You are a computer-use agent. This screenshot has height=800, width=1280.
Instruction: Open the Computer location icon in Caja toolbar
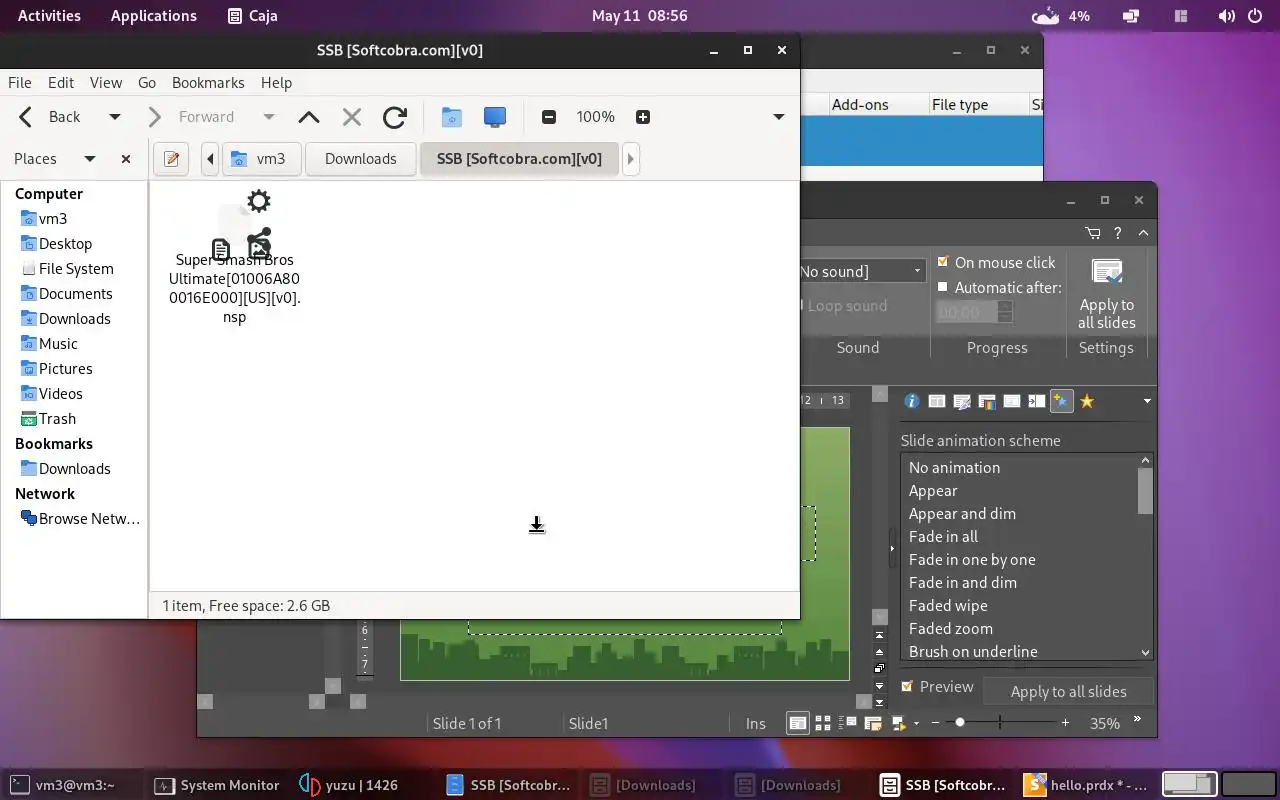pos(495,117)
